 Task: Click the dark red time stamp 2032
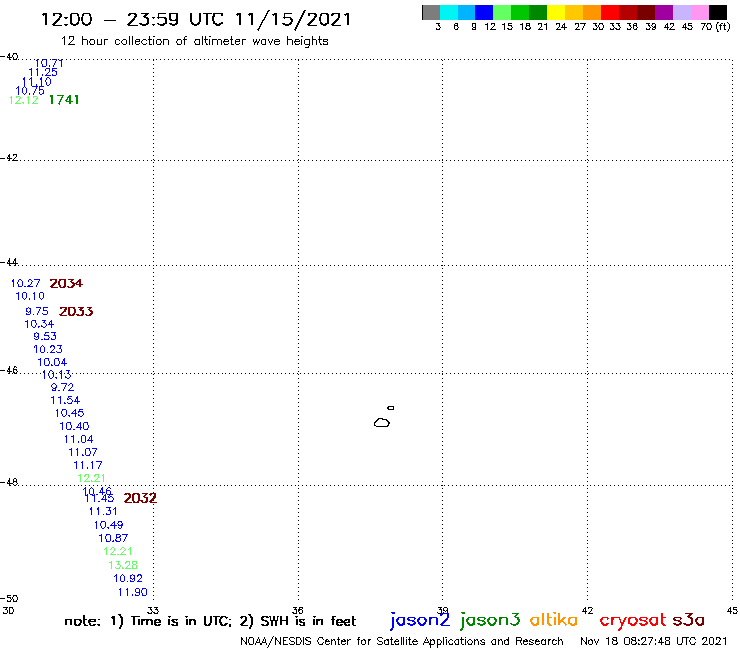[x=140, y=498]
